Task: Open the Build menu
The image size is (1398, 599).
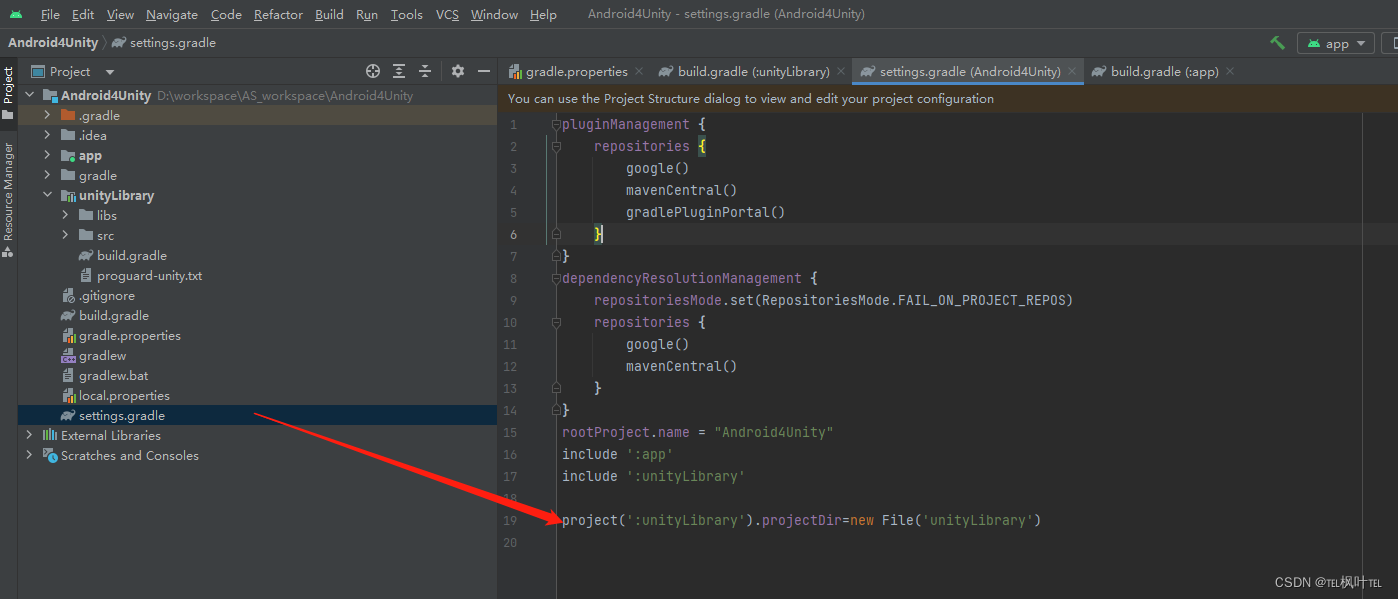Action: pos(329,14)
